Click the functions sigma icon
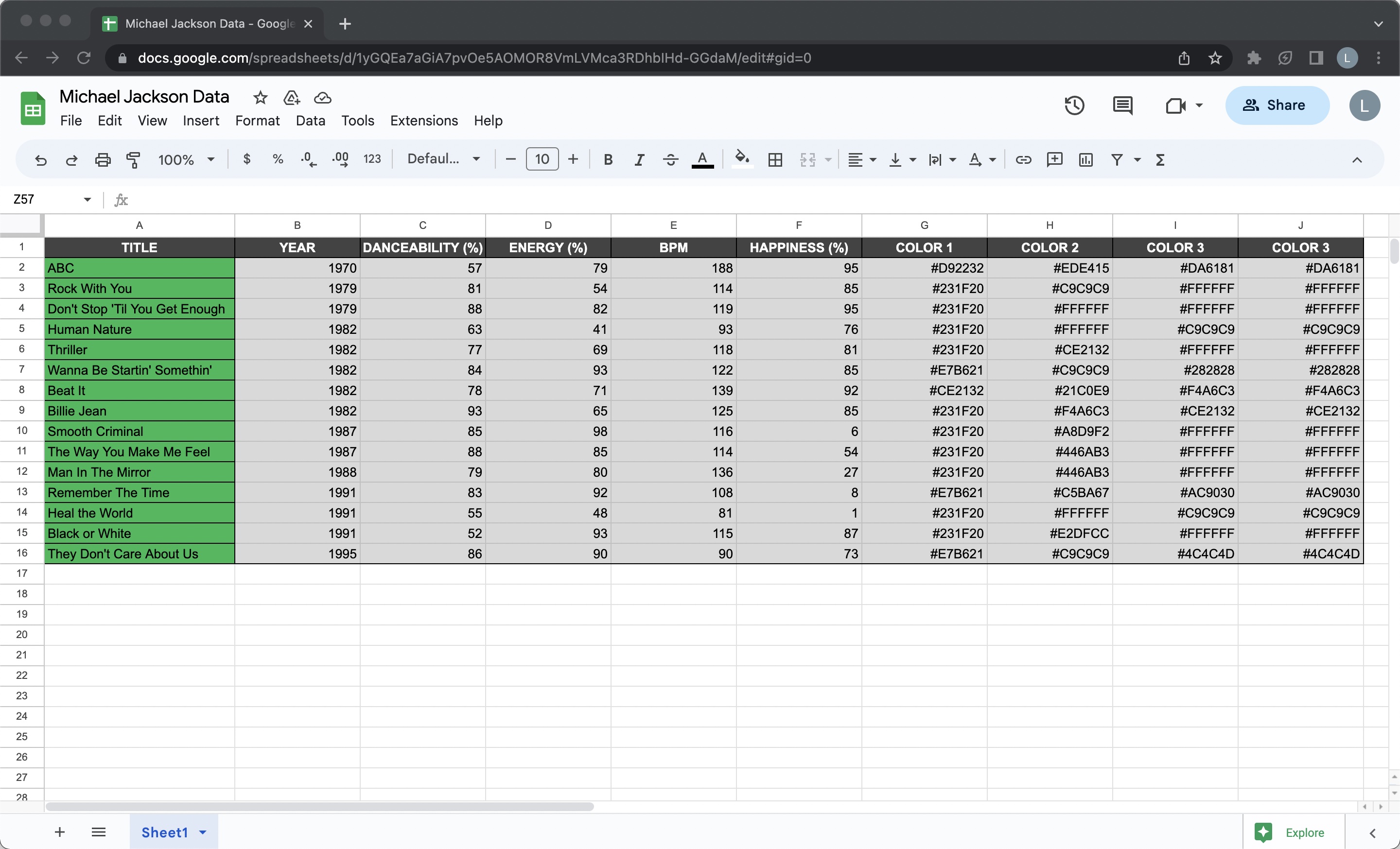This screenshot has width=1400, height=849. pyautogui.click(x=1160, y=159)
